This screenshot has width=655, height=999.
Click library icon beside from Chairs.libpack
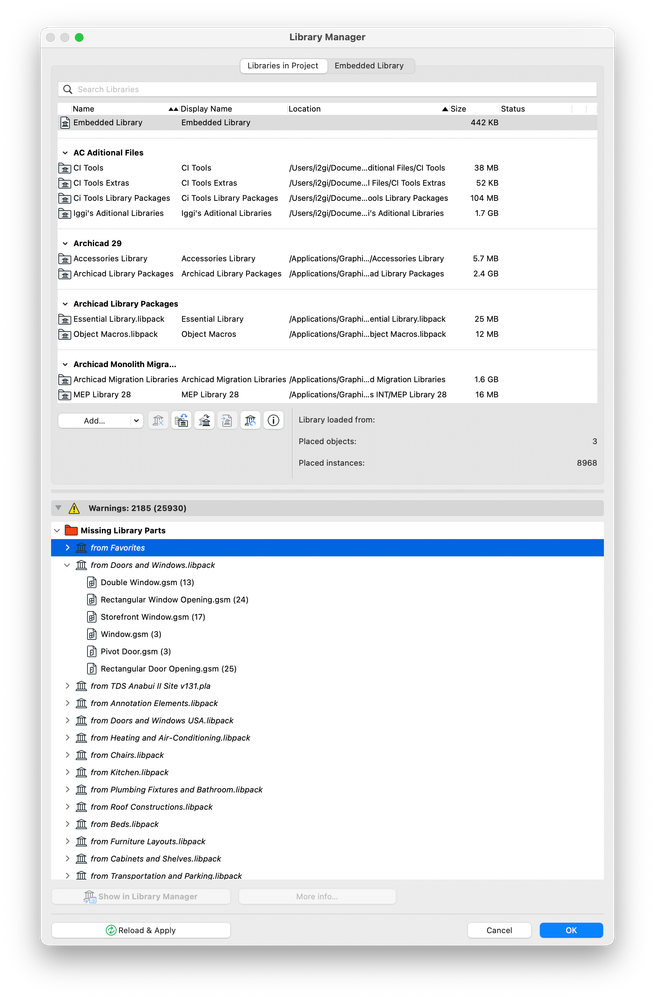81,755
